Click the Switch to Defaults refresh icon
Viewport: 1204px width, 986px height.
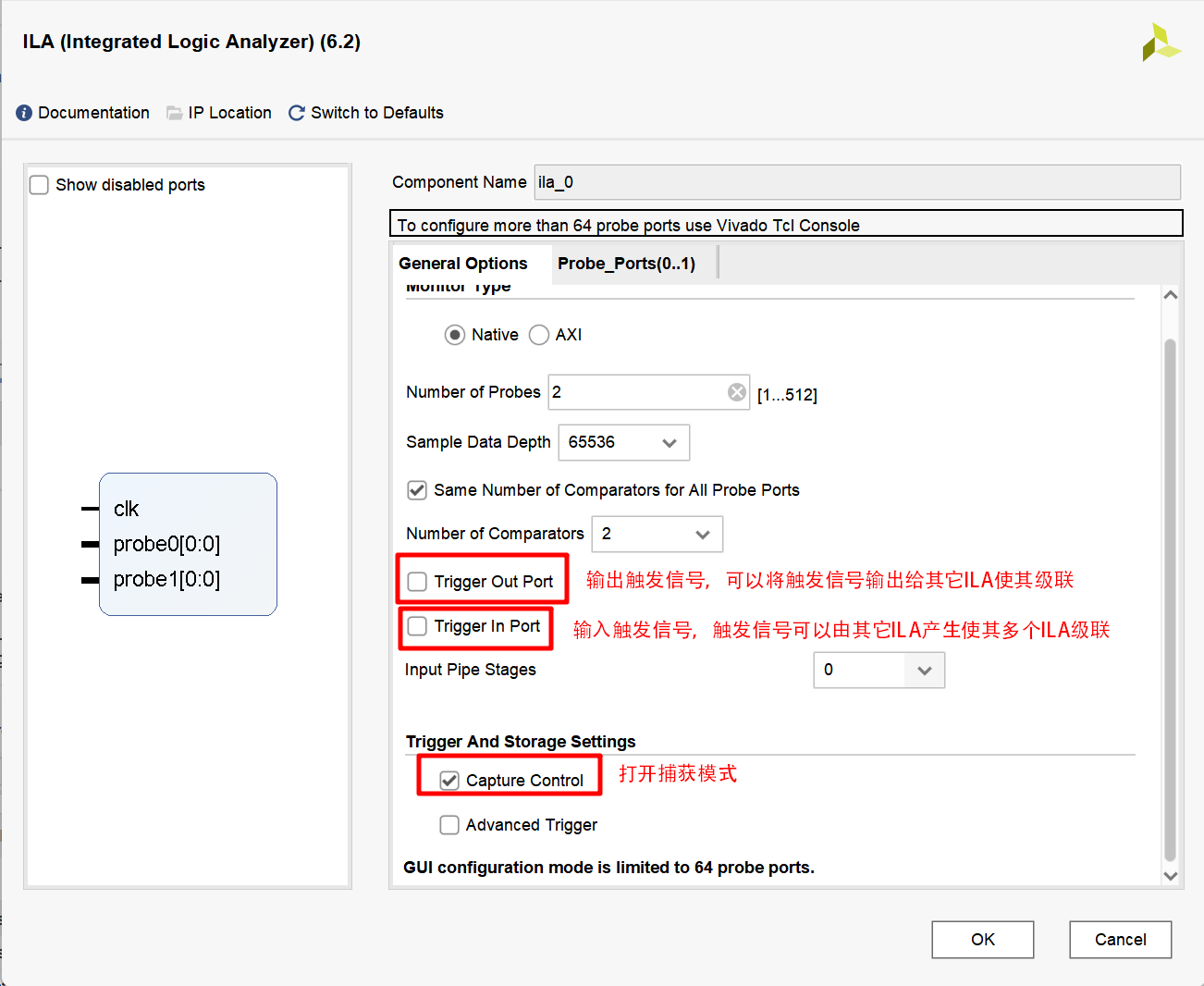[296, 112]
